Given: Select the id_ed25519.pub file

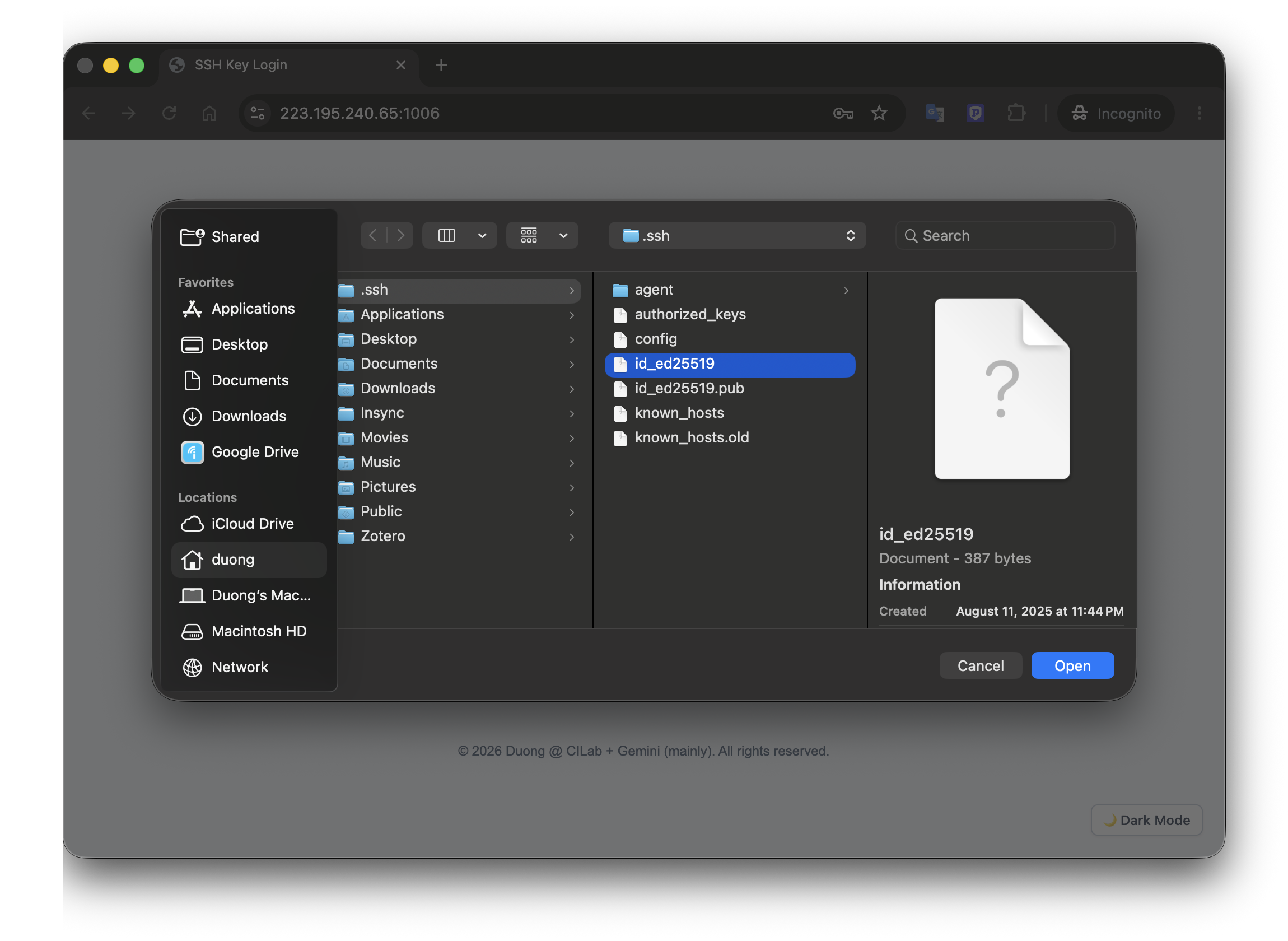Looking at the screenshot, I should point(730,389).
